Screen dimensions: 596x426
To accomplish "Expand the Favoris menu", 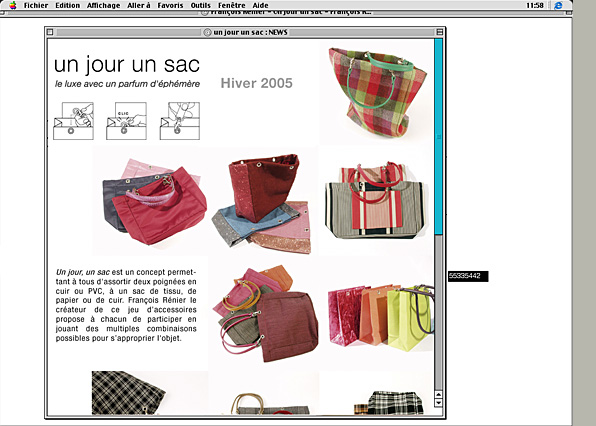I will tap(170, 5).
